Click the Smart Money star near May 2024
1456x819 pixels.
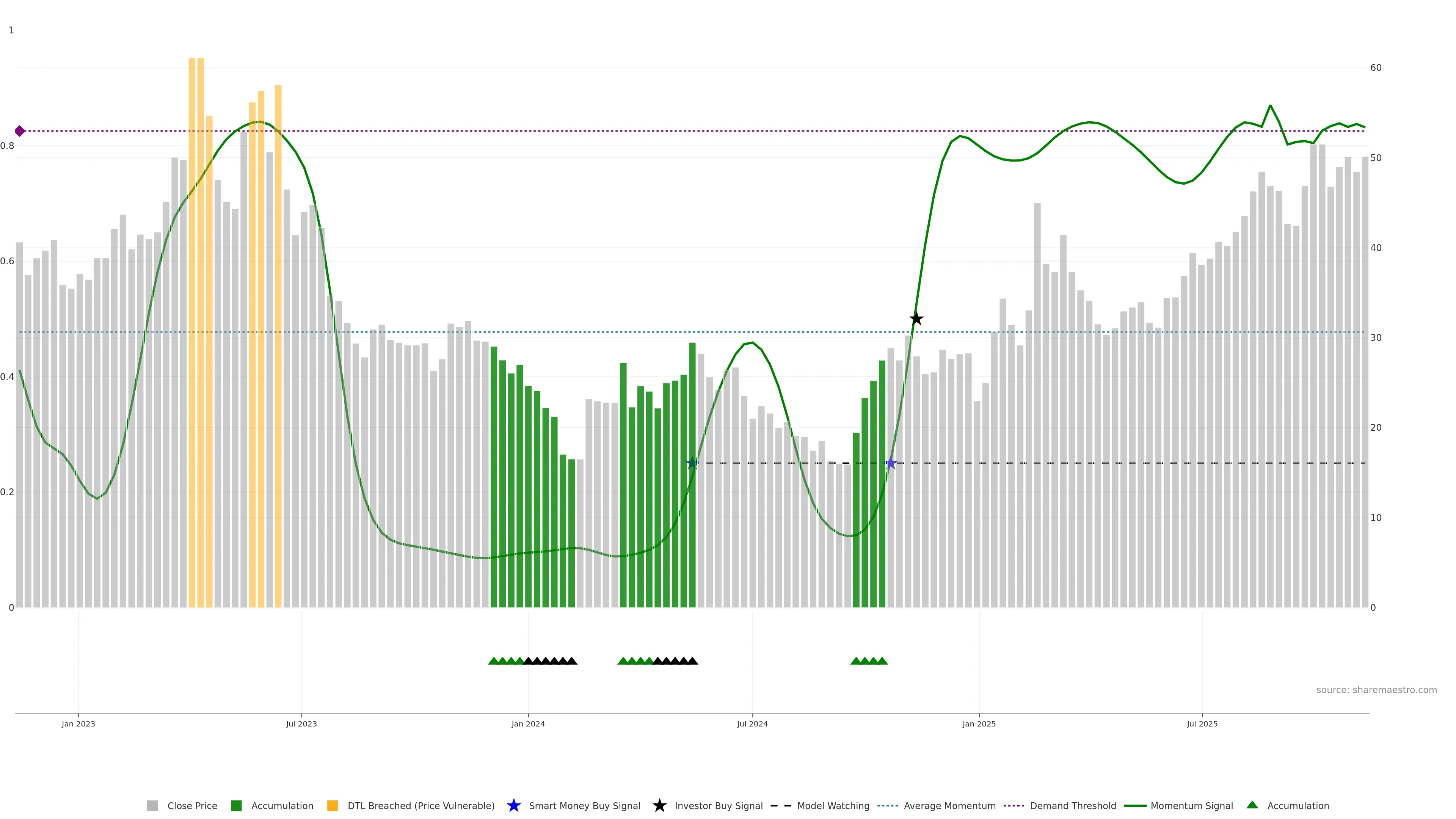(x=692, y=463)
